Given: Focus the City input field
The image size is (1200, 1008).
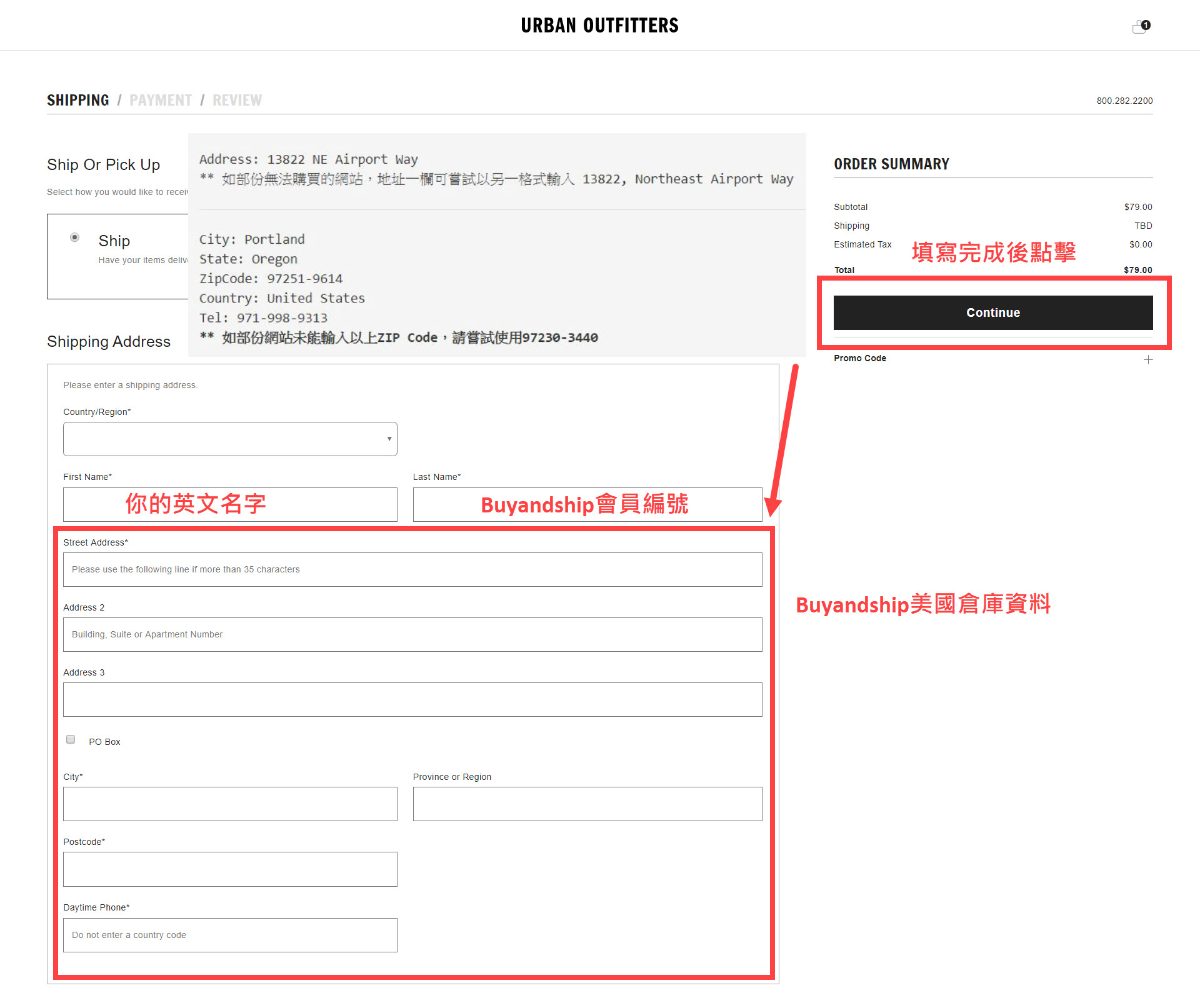Looking at the screenshot, I should (x=230, y=804).
